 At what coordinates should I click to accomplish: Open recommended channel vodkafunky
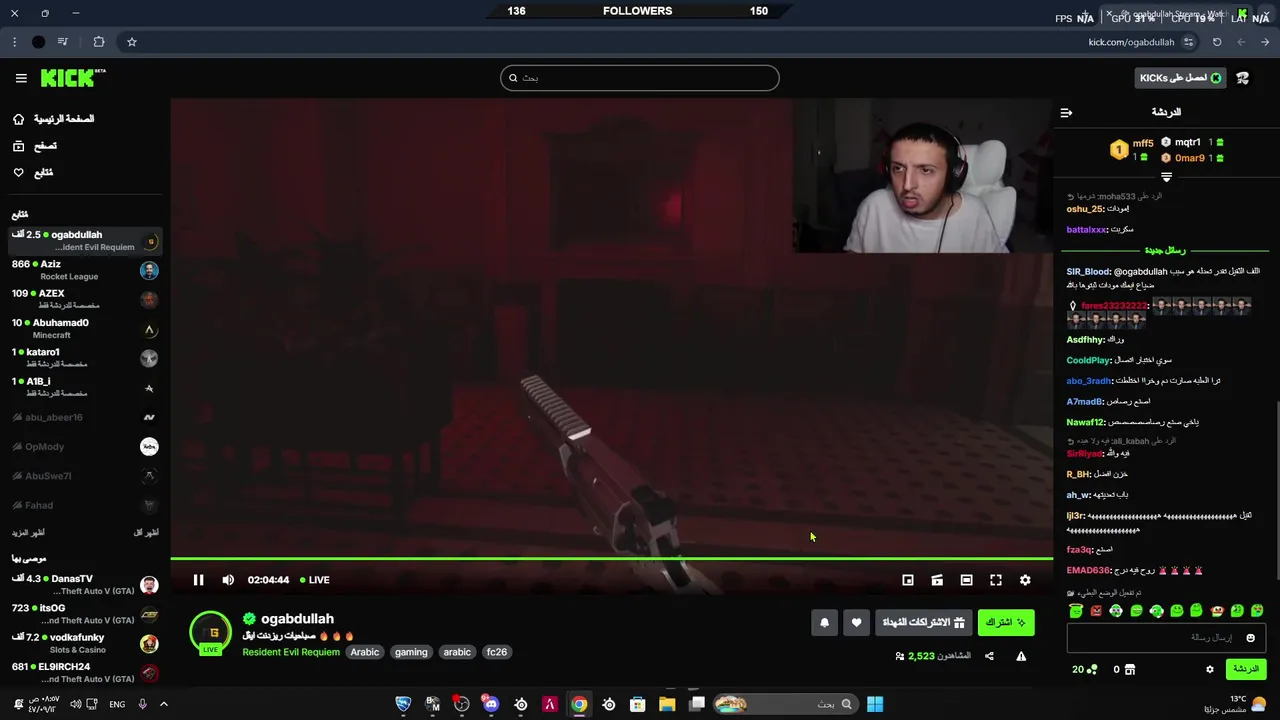(85, 643)
